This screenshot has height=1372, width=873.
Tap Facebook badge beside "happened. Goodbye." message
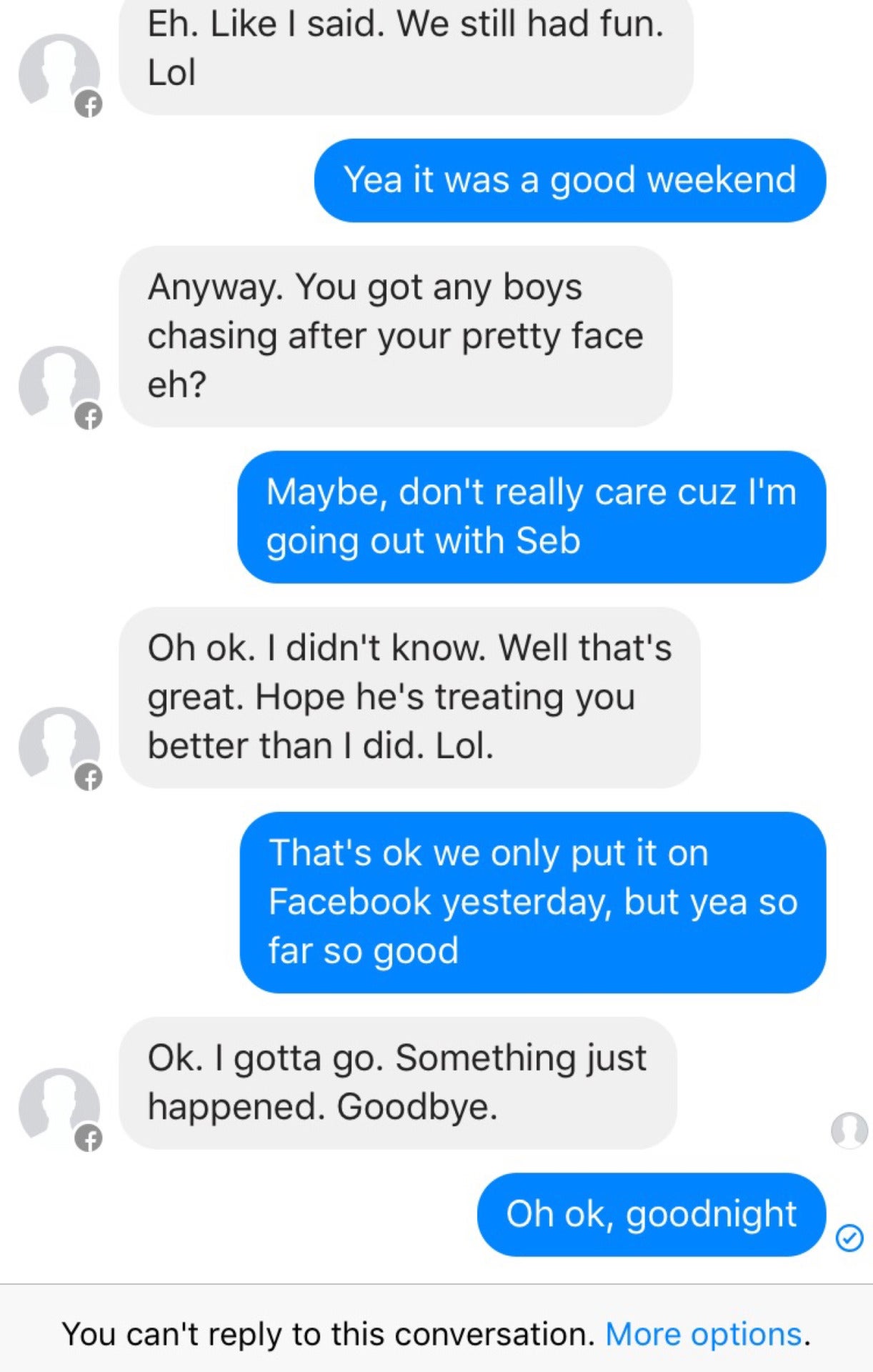click(89, 1138)
